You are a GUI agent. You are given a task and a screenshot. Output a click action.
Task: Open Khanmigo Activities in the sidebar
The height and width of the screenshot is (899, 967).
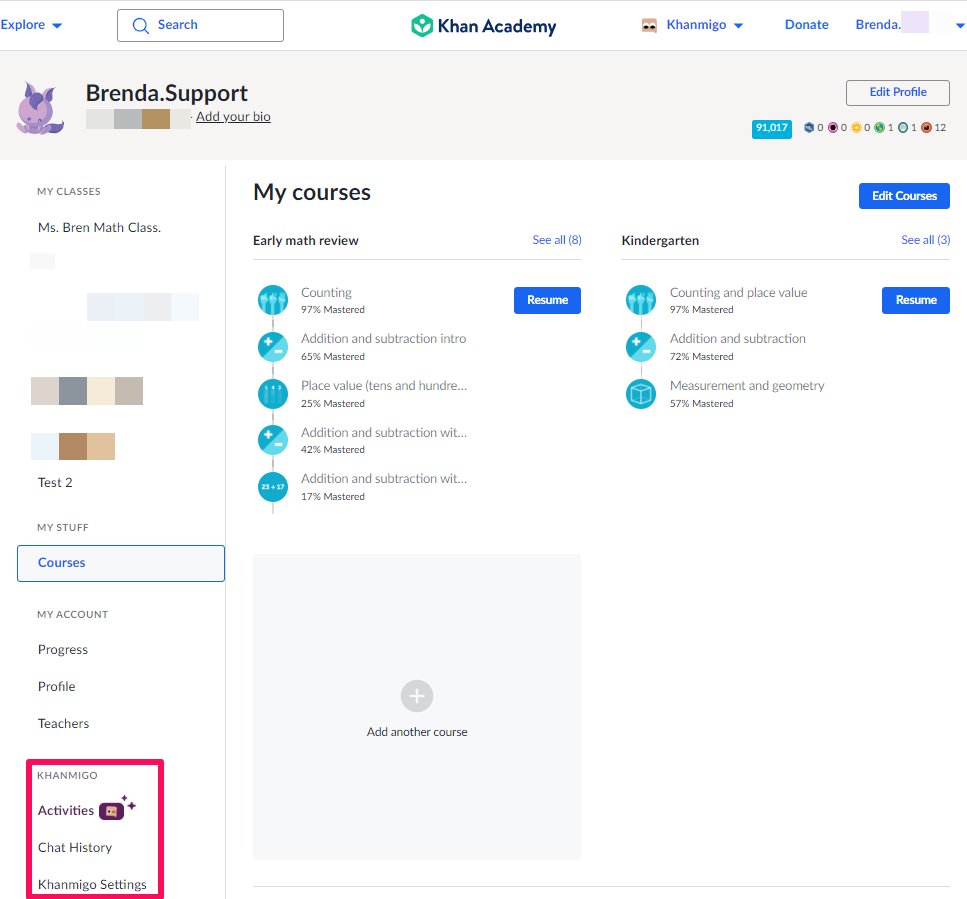pos(66,810)
